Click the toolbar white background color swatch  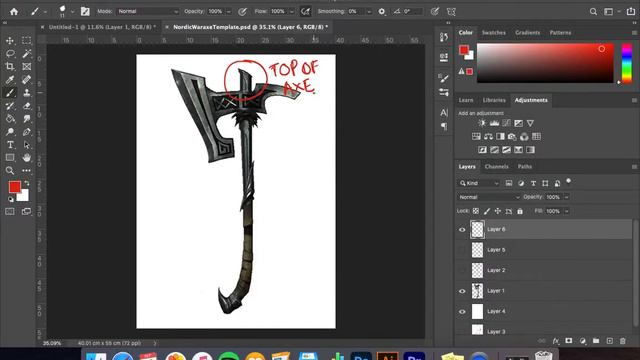coord(24,197)
